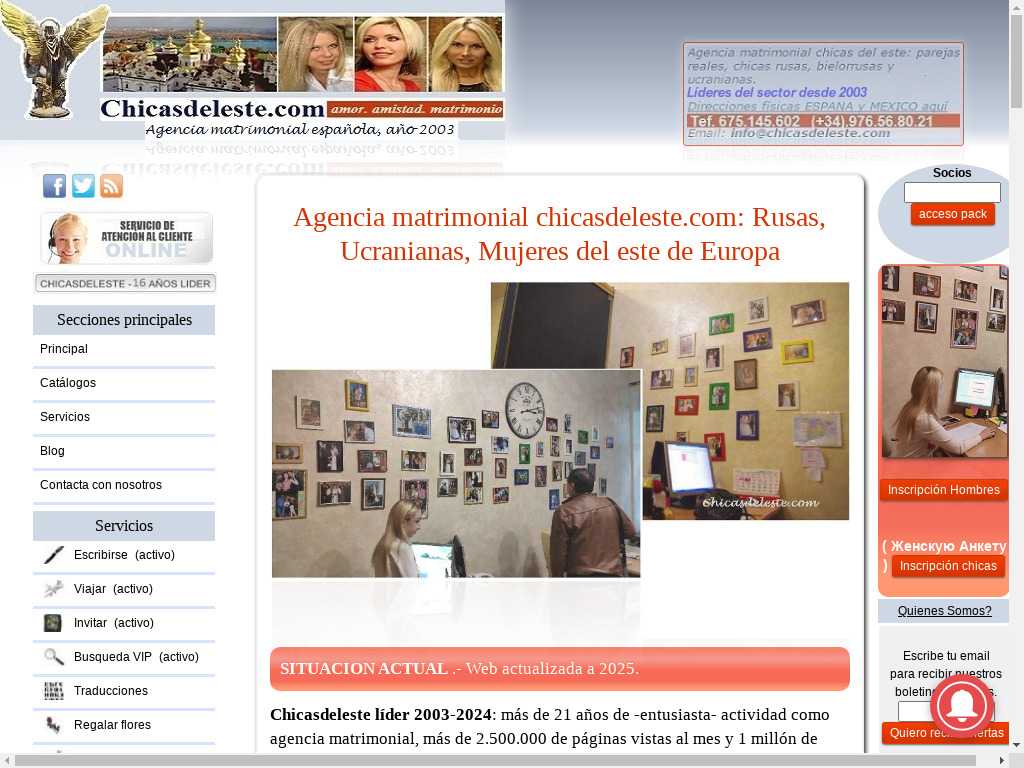Open the Catálogos section
The width and height of the screenshot is (1024, 768).
coord(68,383)
